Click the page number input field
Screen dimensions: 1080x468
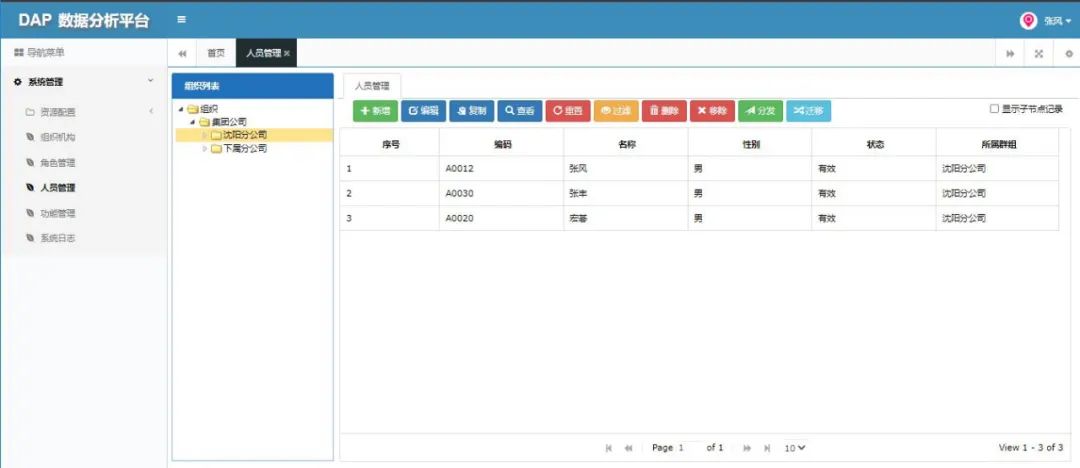689,448
